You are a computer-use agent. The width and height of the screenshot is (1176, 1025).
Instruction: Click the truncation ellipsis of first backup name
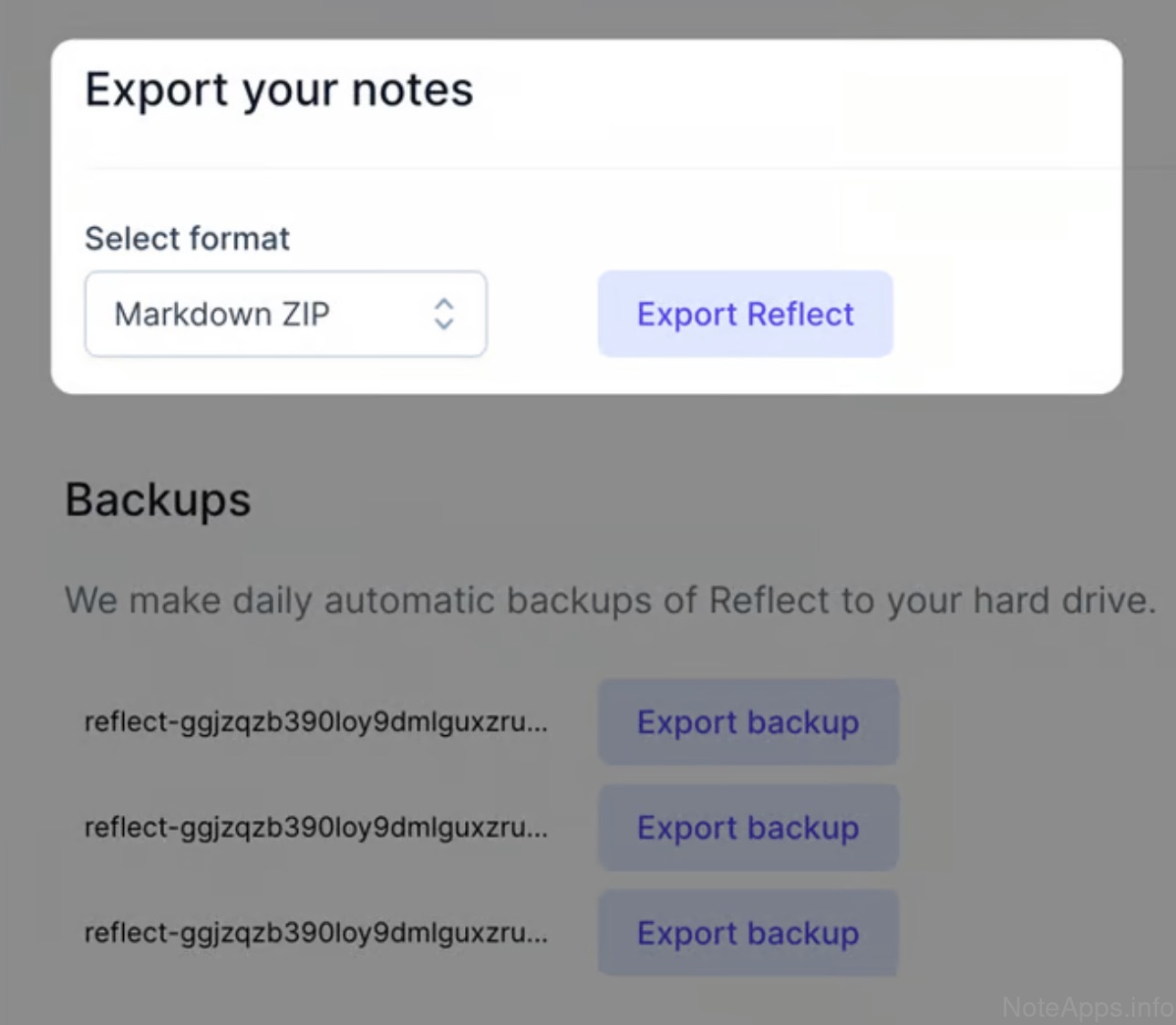tap(538, 726)
